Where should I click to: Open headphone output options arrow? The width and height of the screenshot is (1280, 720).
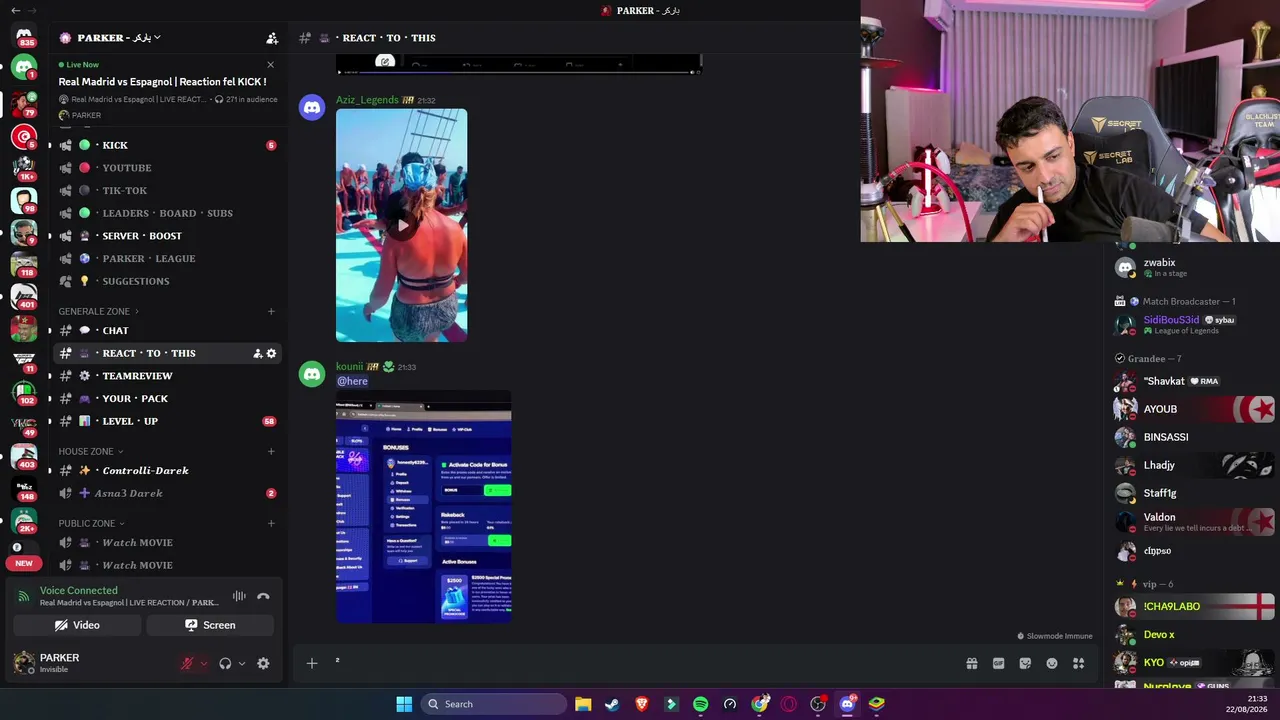point(241,663)
